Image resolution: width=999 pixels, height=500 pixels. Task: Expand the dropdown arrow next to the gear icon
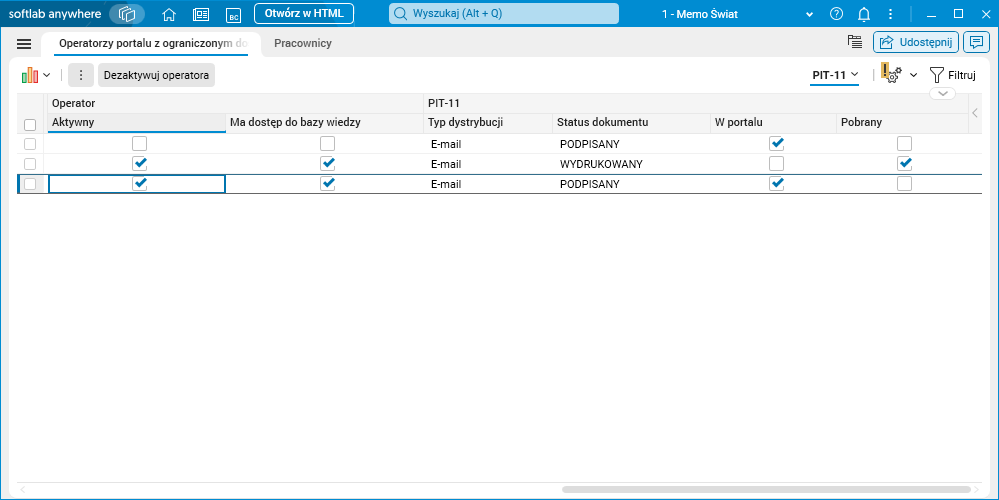tap(913, 75)
